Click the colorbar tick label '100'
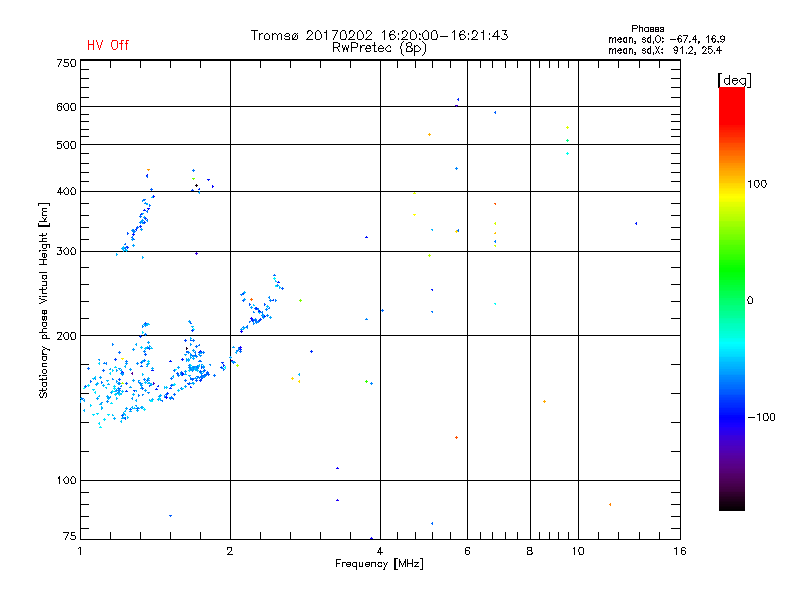This screenshot has width=800, height=600. tap(757, 184)
